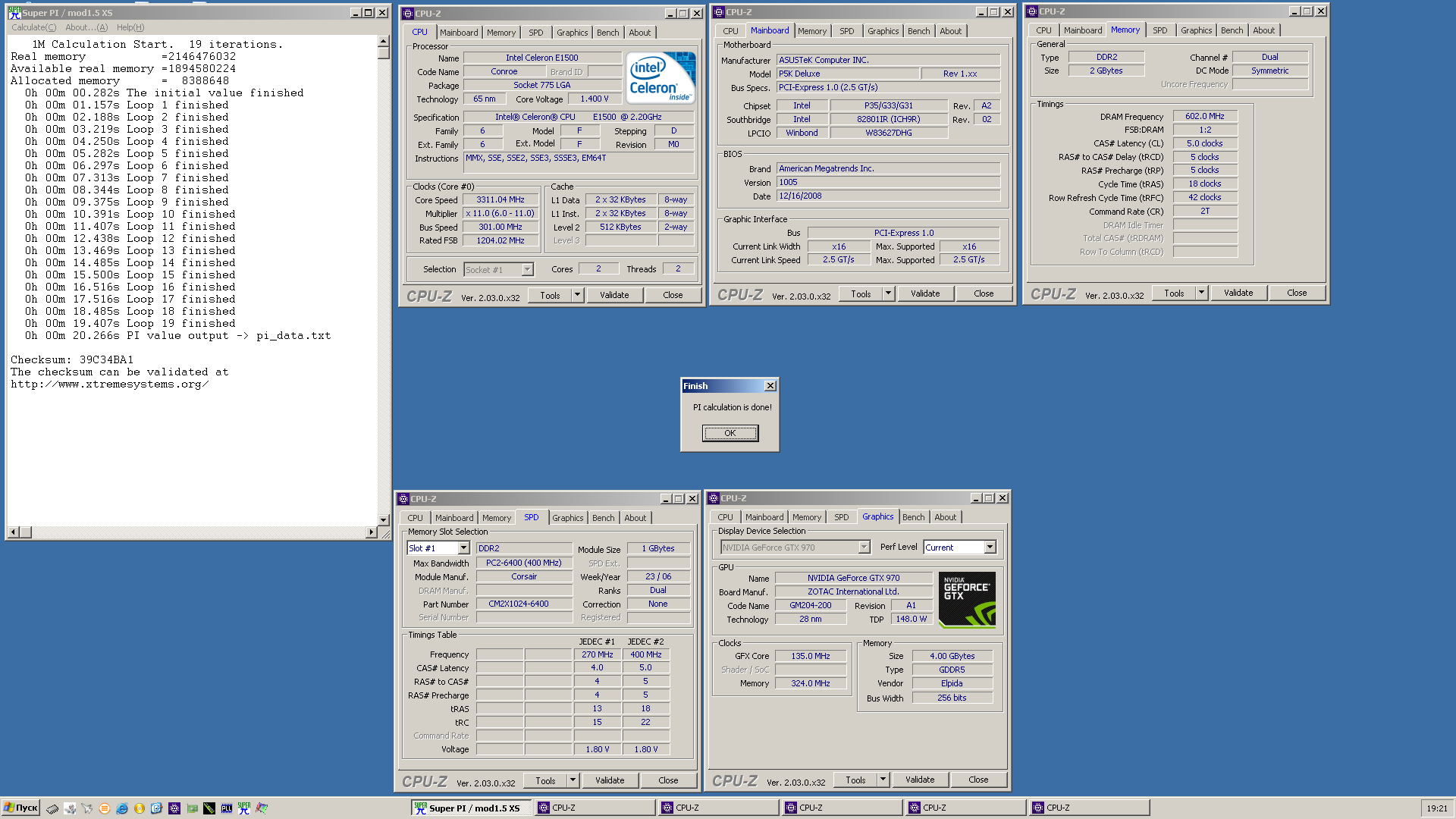1456x819 pixels.
Task: Click the BIOS Version 1005 field
Action: (889, 183)
